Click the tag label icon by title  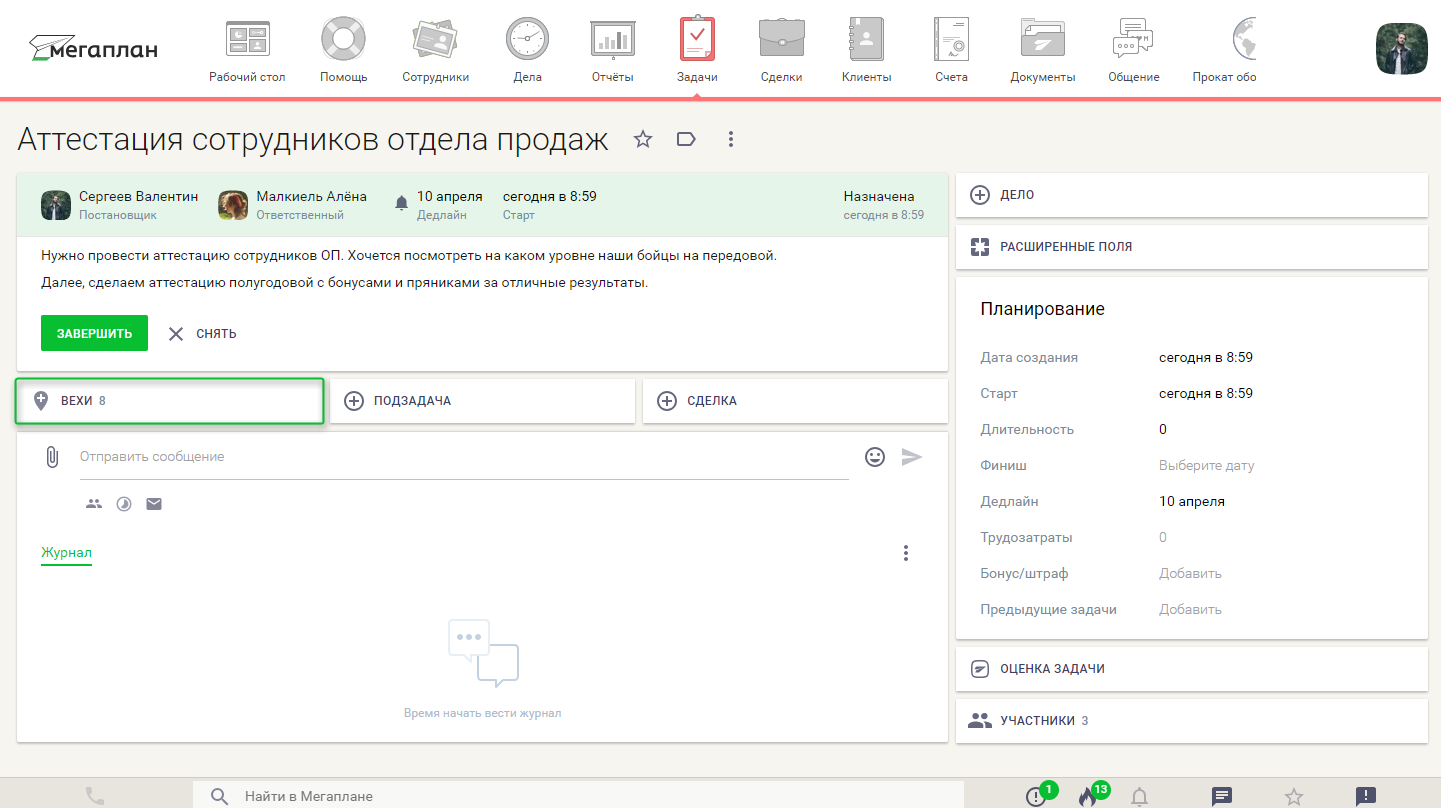pyautogui.click(x=686, y=140)
